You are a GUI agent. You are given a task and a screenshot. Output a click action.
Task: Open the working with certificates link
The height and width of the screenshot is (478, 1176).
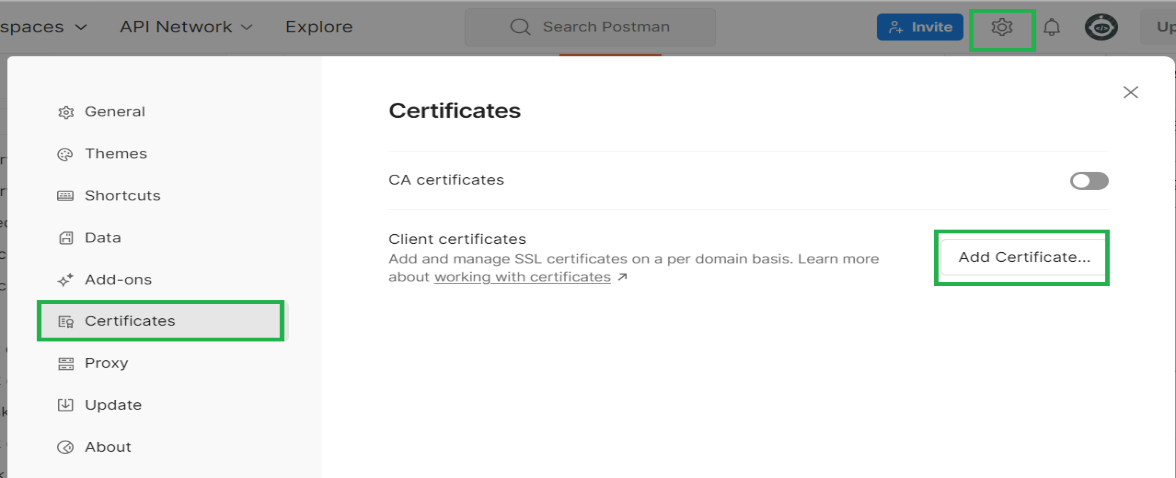[523, 277]
